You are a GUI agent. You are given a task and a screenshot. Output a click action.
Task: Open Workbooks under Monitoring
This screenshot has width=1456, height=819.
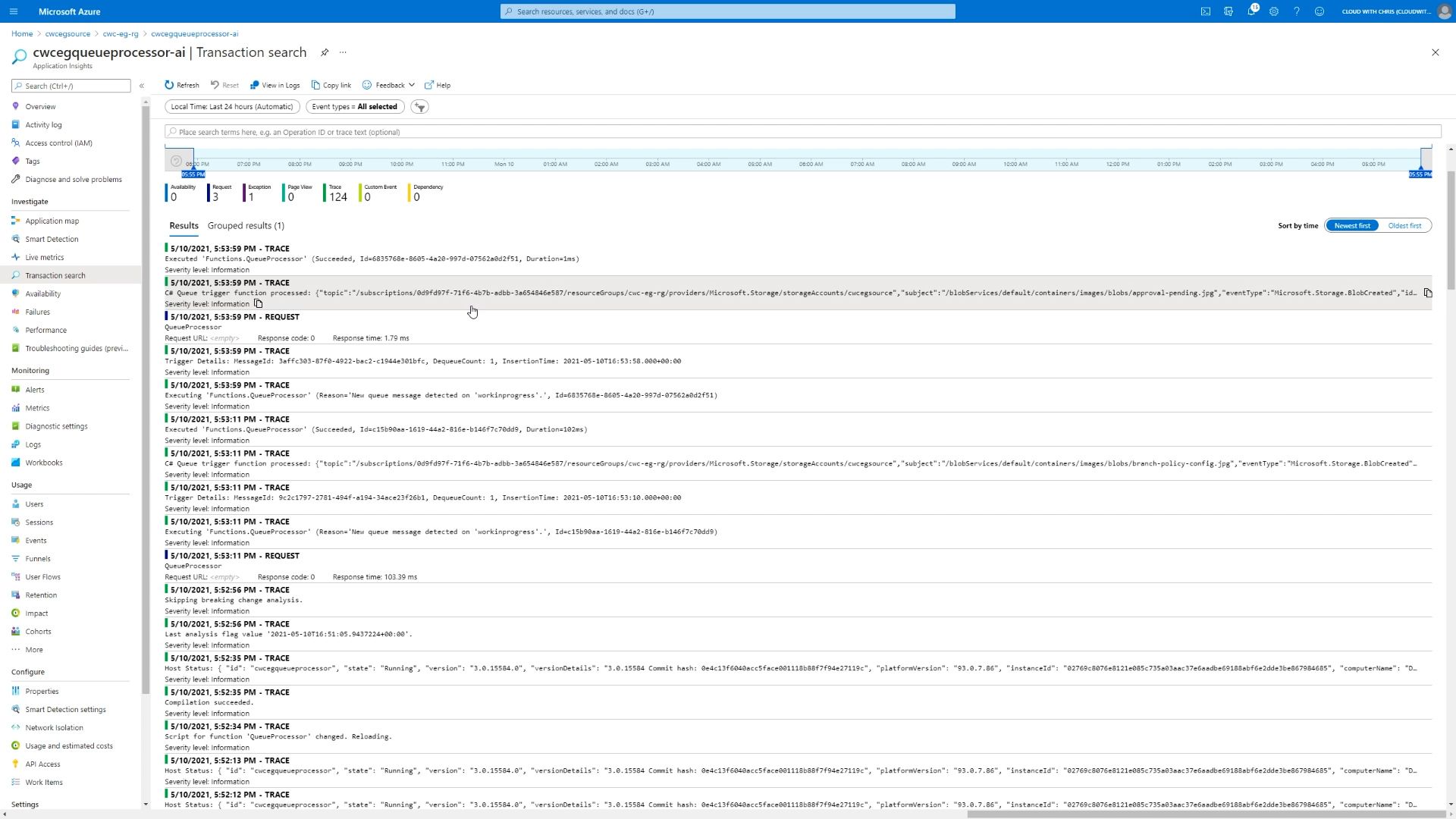[43, 463]
